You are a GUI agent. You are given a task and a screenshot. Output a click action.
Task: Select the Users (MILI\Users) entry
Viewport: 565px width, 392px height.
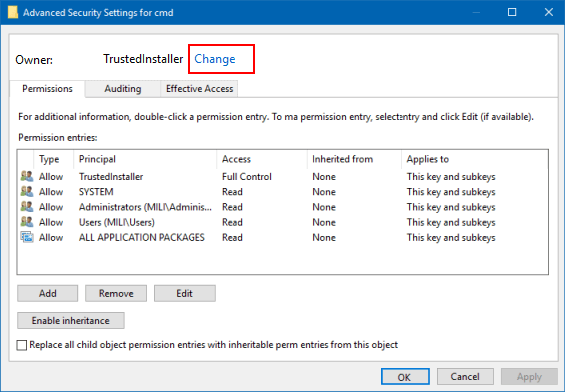tap(117, 222)
